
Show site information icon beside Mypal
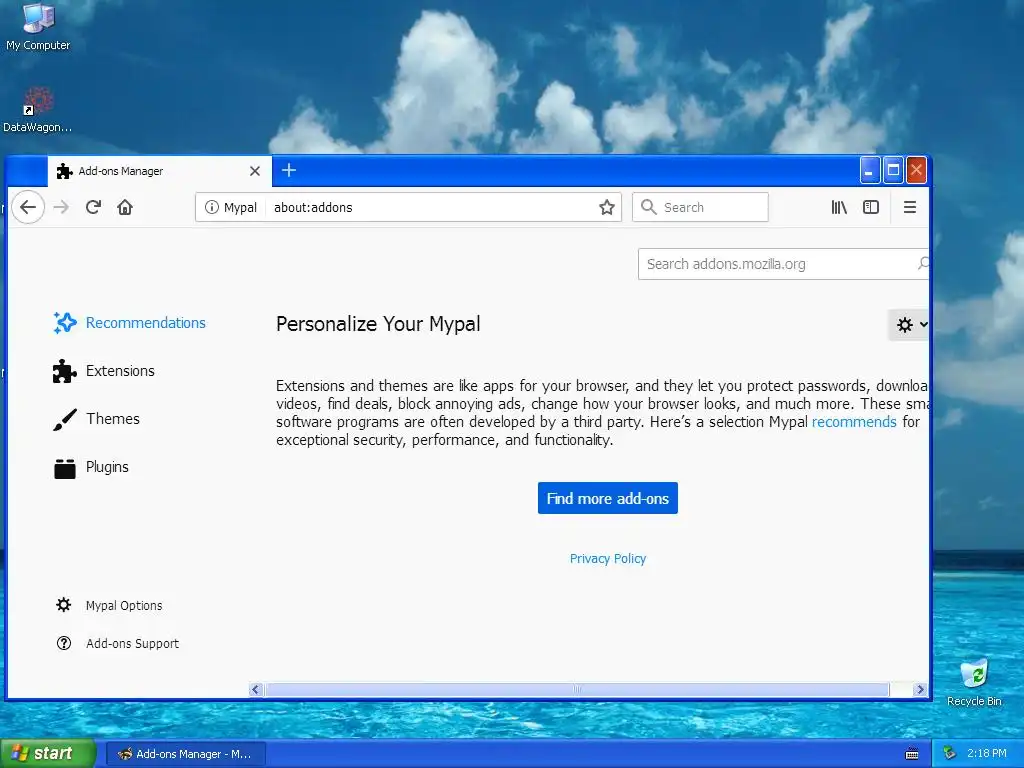coord(212,207)
